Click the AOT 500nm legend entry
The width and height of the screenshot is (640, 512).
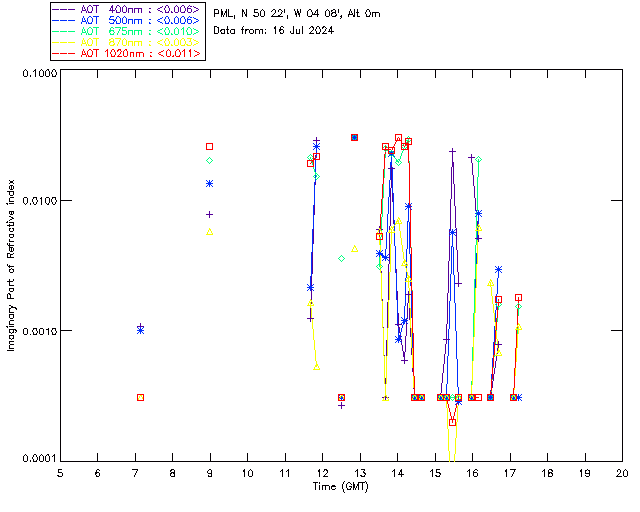127,20
